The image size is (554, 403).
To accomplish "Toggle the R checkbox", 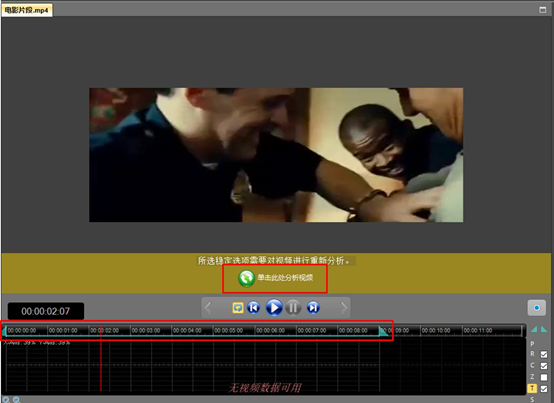I will [x=544, y=354].
